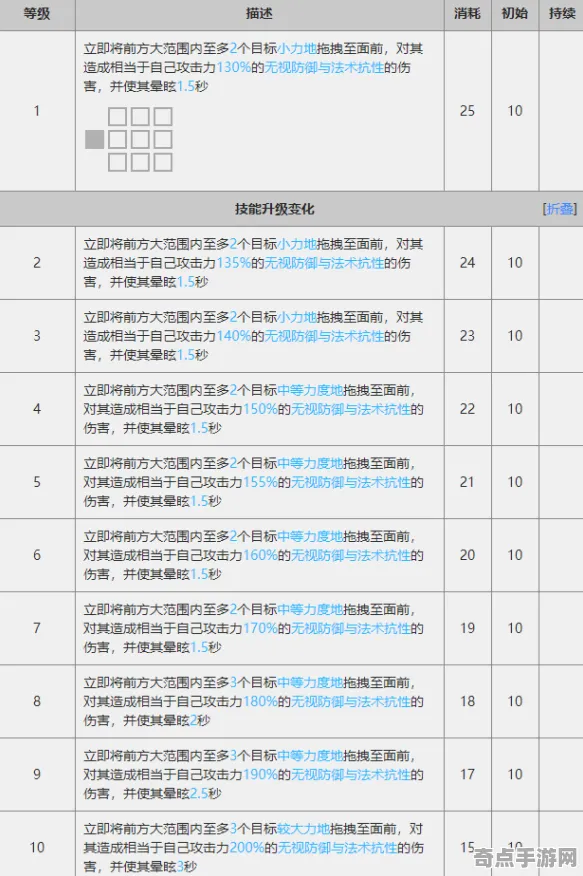Click level number 8 in the 等级 column
Image resolution: width=583 pixels, height=876 pixels.
[37, 702]
